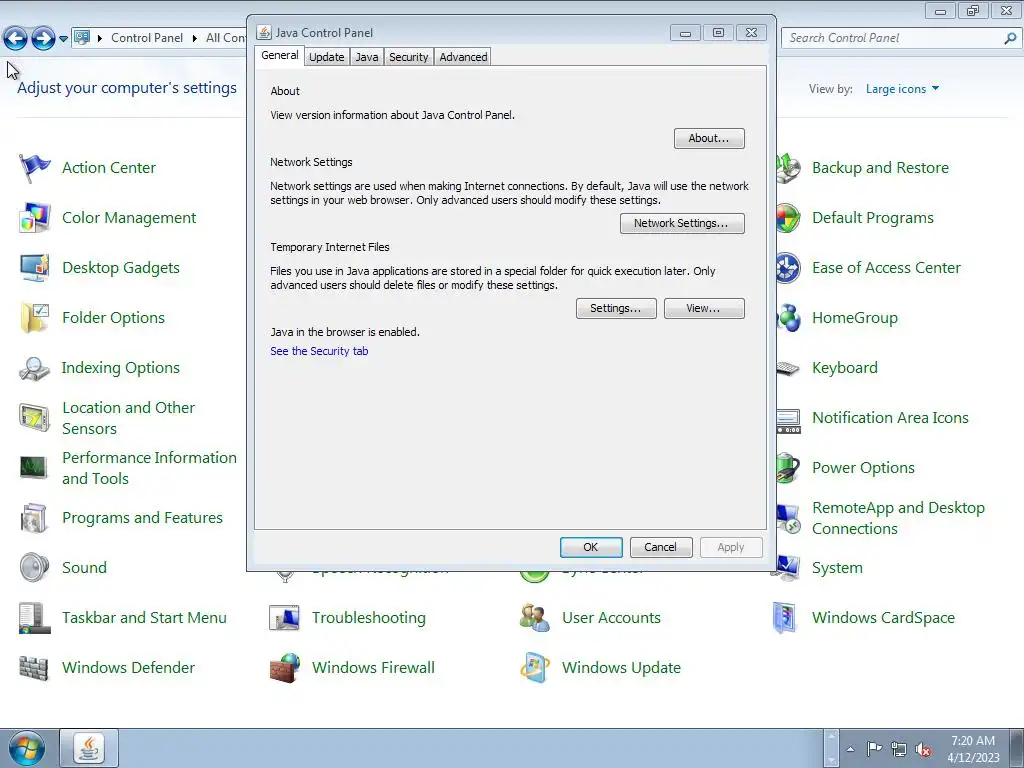1024x768 pixels.
Task: Click the muted volume tray icon
Action: click(x=923, y=749)
